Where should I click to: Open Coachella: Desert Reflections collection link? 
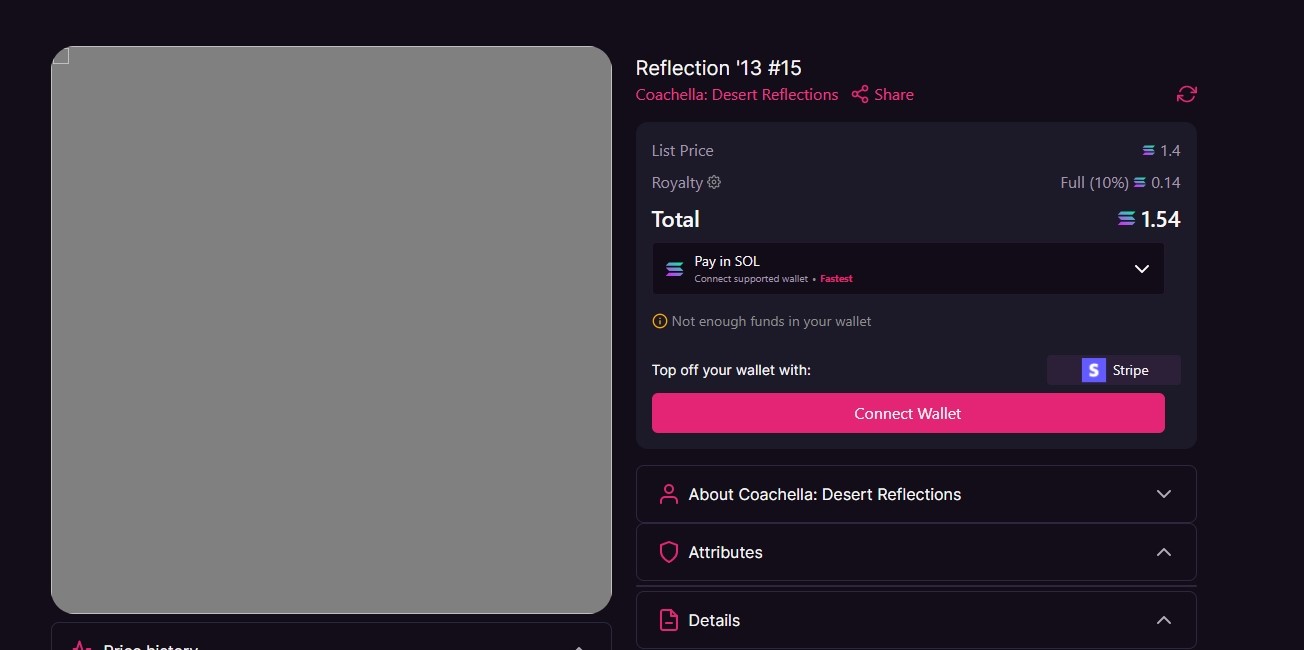[737, 94]
